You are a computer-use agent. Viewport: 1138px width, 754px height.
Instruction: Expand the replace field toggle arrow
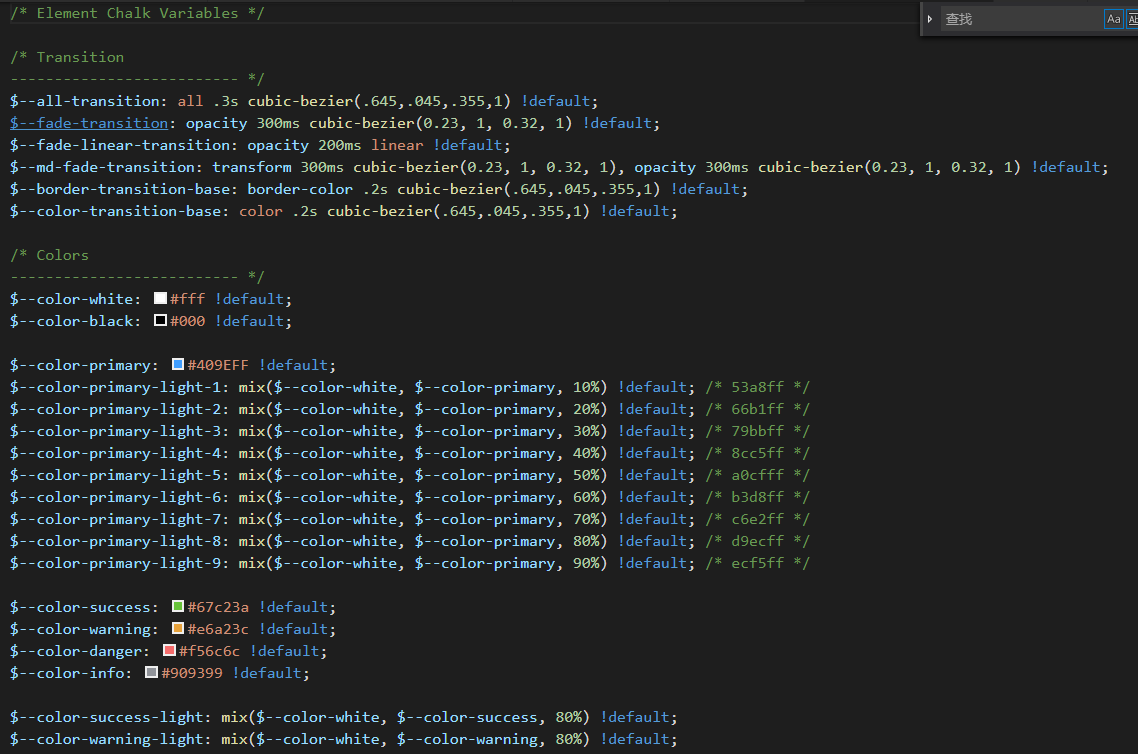pyautogui.click(x=930, y=19)
